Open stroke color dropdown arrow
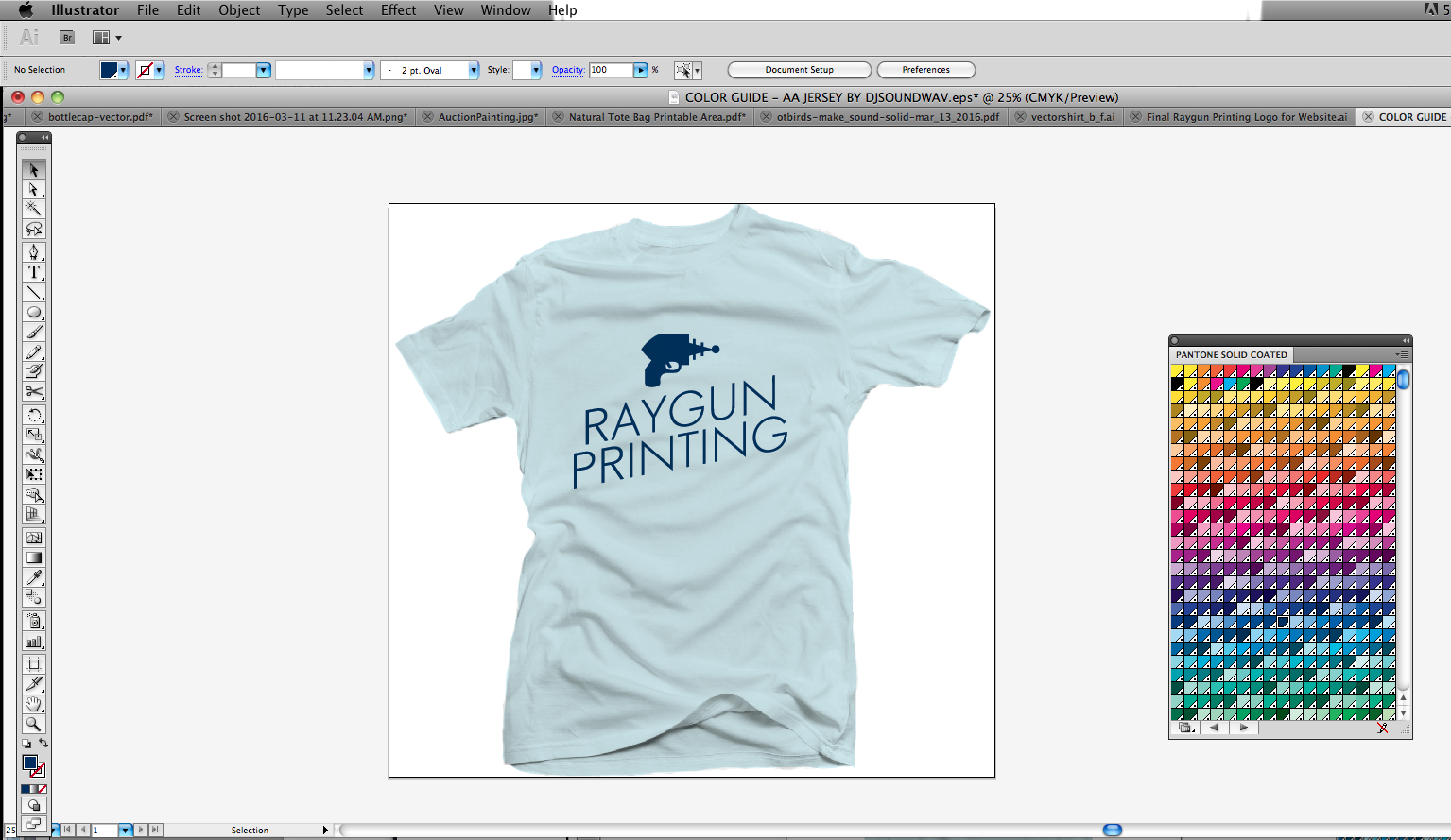Screen dimensions: 1451x840 click(159, 70)
